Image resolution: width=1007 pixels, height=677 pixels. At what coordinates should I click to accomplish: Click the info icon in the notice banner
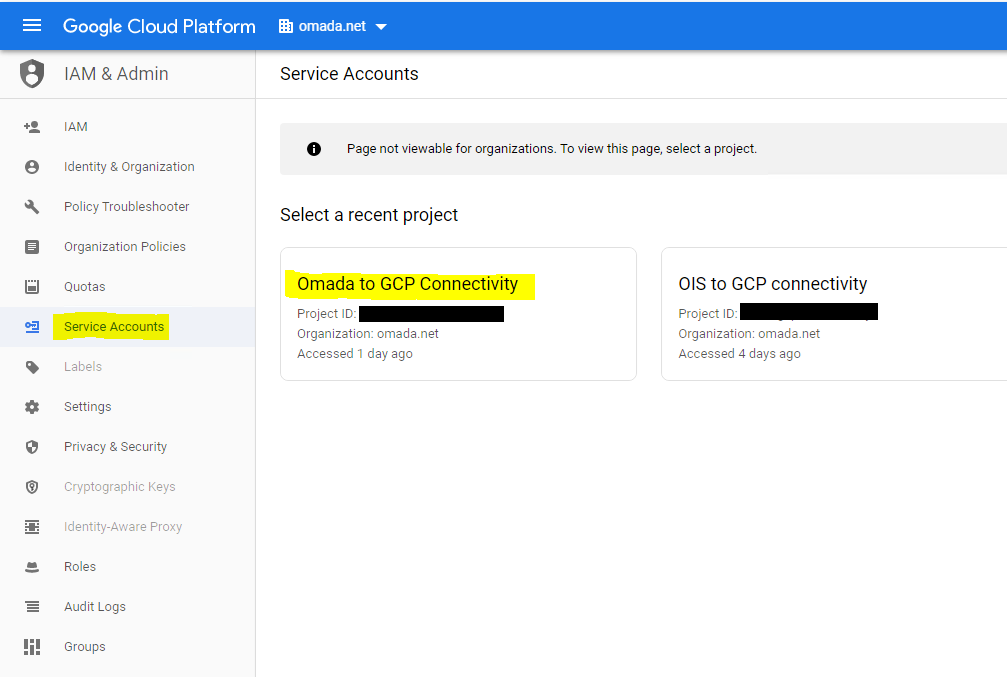[x=313, y=149]
